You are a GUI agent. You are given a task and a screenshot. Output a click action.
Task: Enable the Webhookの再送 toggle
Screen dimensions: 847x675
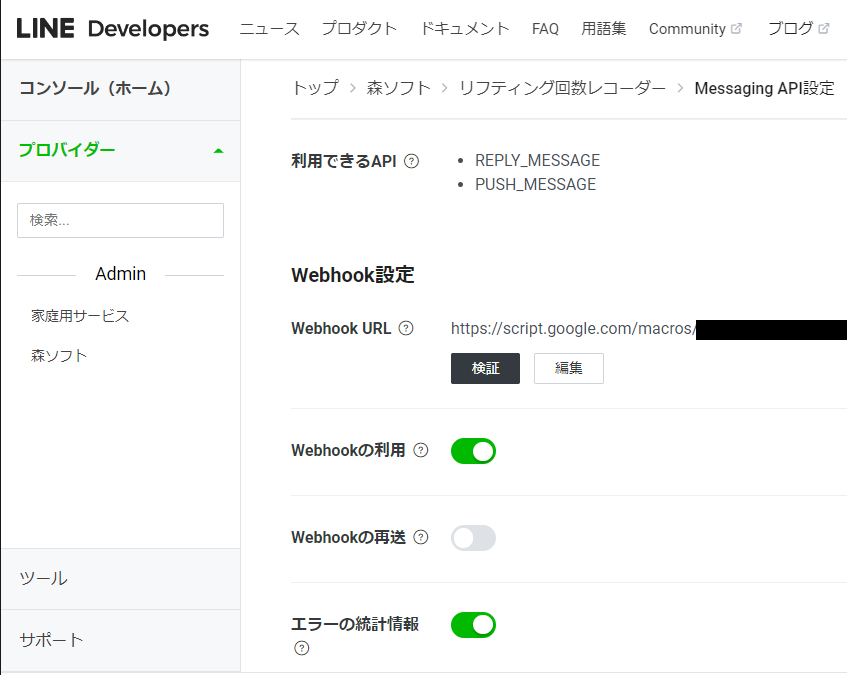[x=473, y=538]
